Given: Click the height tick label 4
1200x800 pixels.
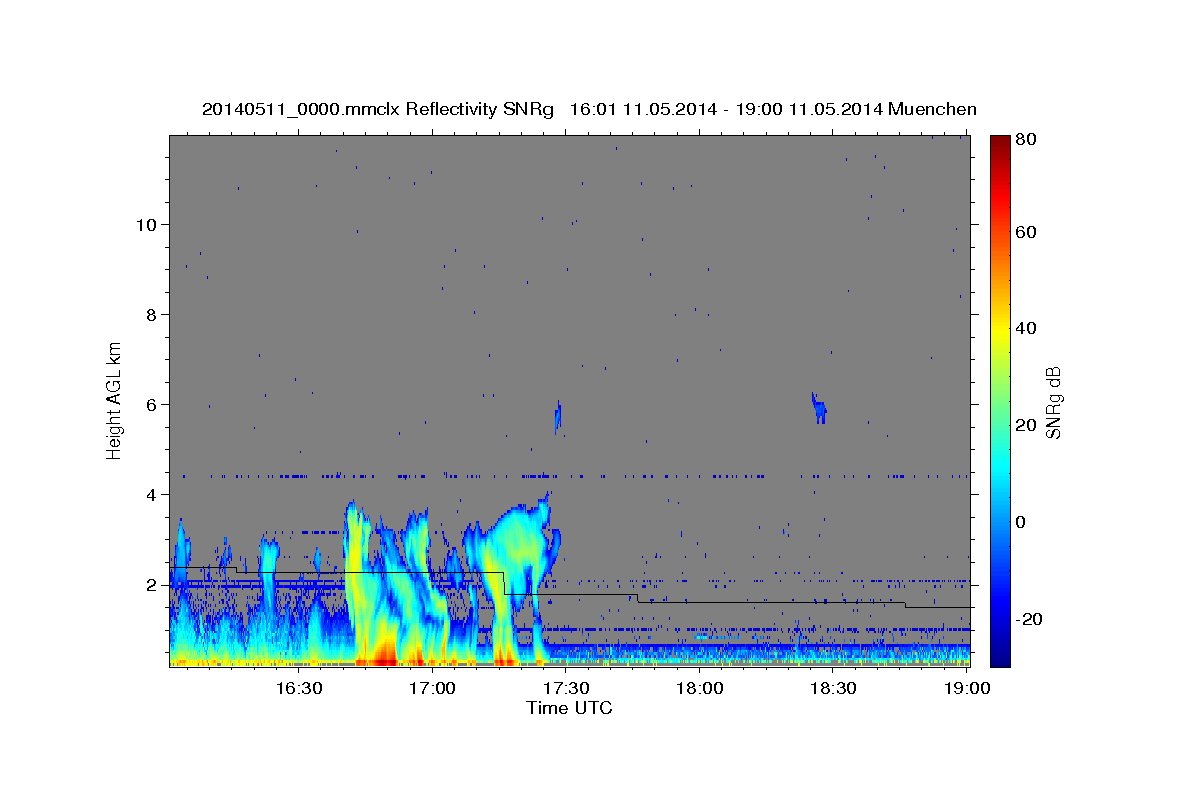Looking at the screenshot, I should (x=152, y=495).
